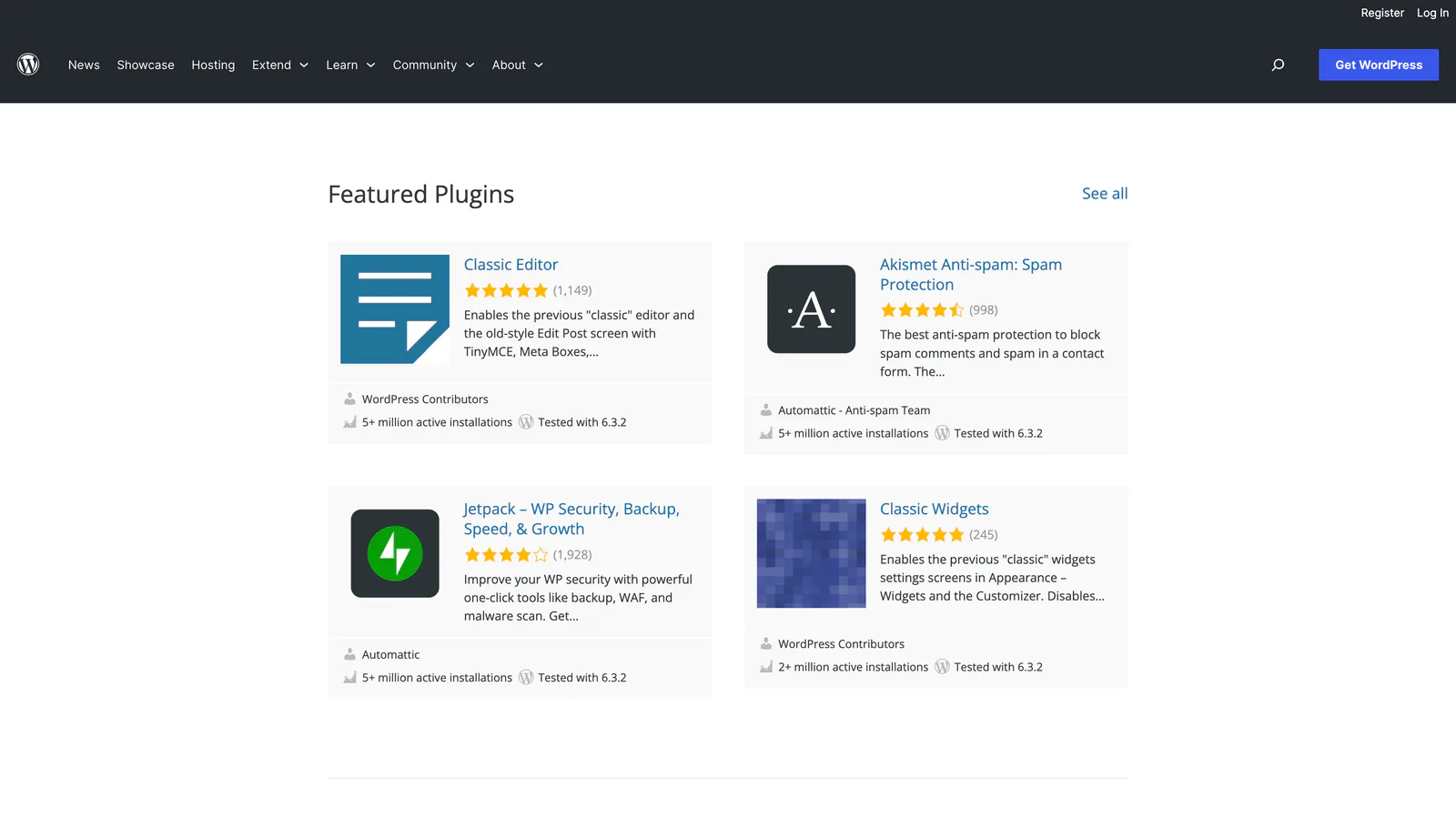Expand the Learn menu chevron
The image size is (1456, 838).
370,66
